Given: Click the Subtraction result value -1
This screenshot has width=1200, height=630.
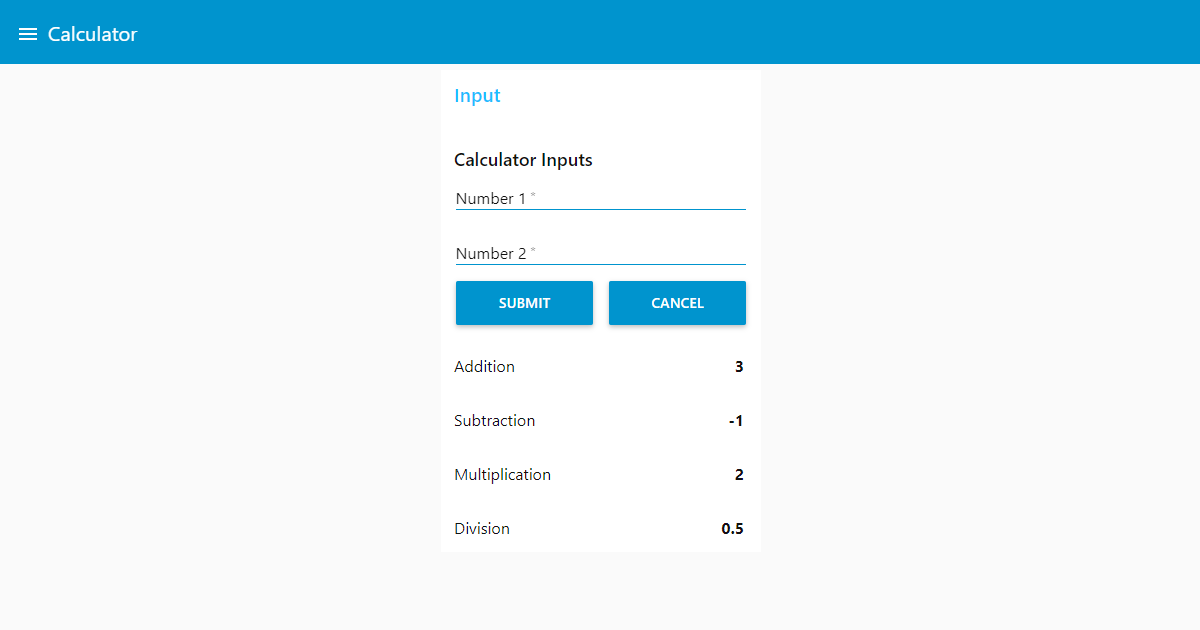Looking at the screenshot, I should coord(735,420).
